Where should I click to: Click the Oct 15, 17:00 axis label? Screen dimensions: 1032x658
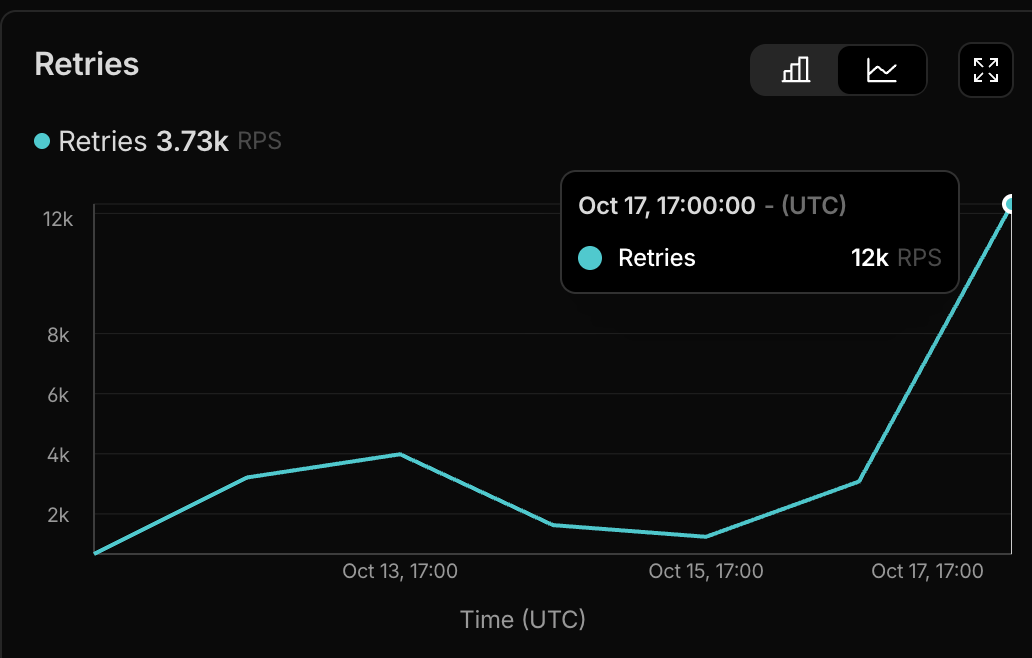coord(706,571)
